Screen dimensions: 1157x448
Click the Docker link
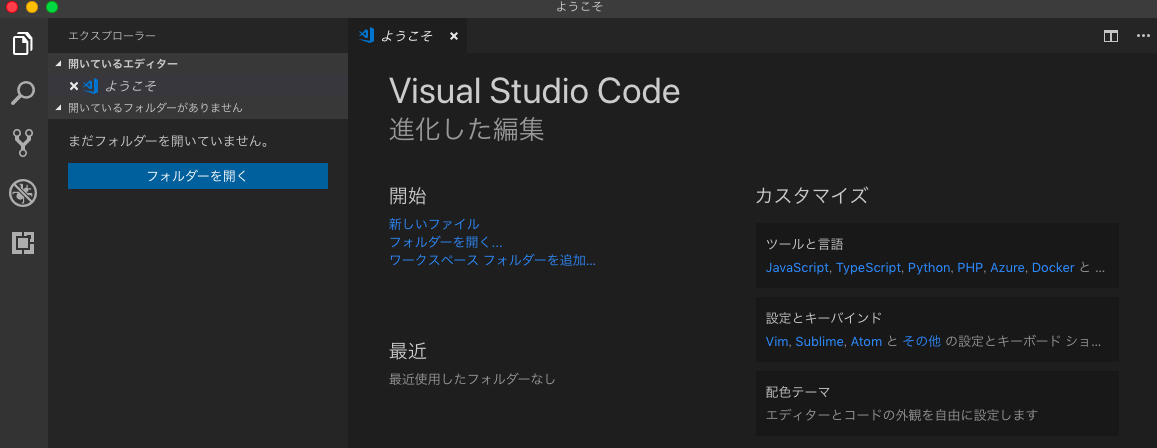[1053, 268]
